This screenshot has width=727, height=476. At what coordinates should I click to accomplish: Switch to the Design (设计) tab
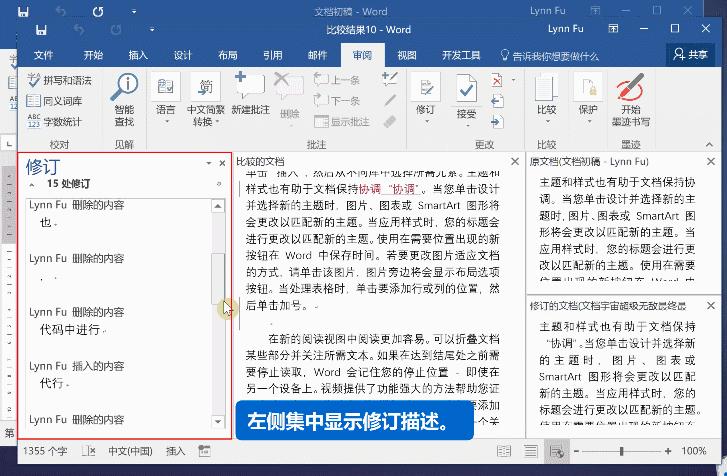point(183,55)
